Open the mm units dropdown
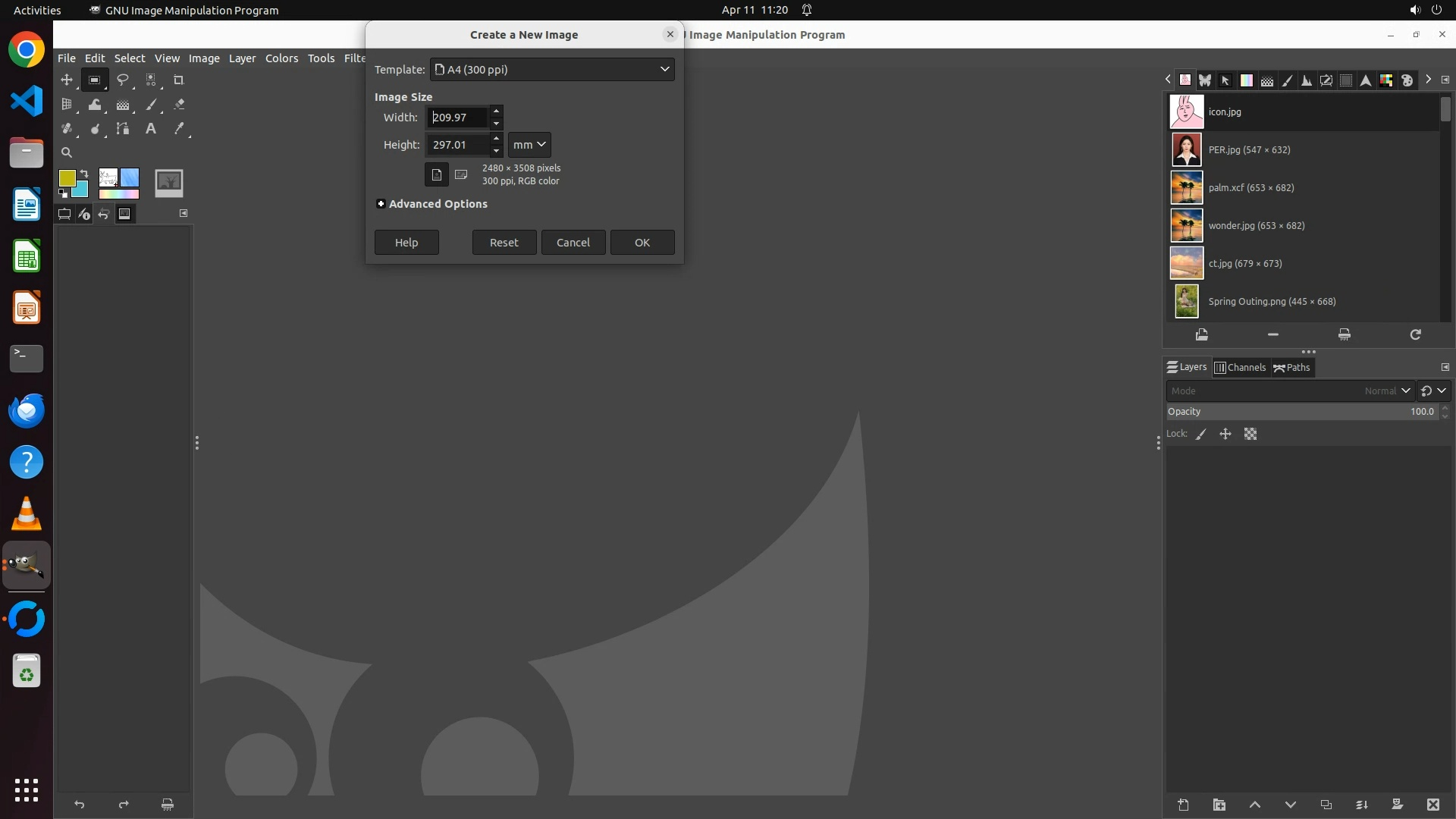 point(529,145)
